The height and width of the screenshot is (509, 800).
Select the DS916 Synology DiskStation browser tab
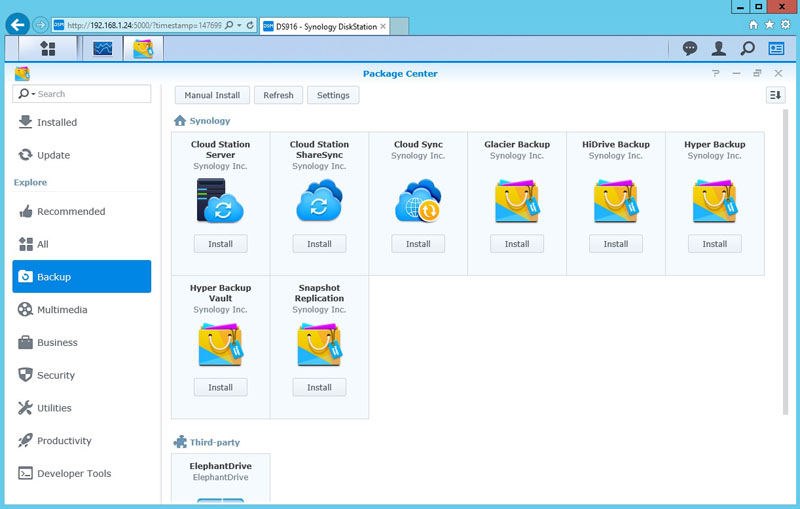click(320, 24)
